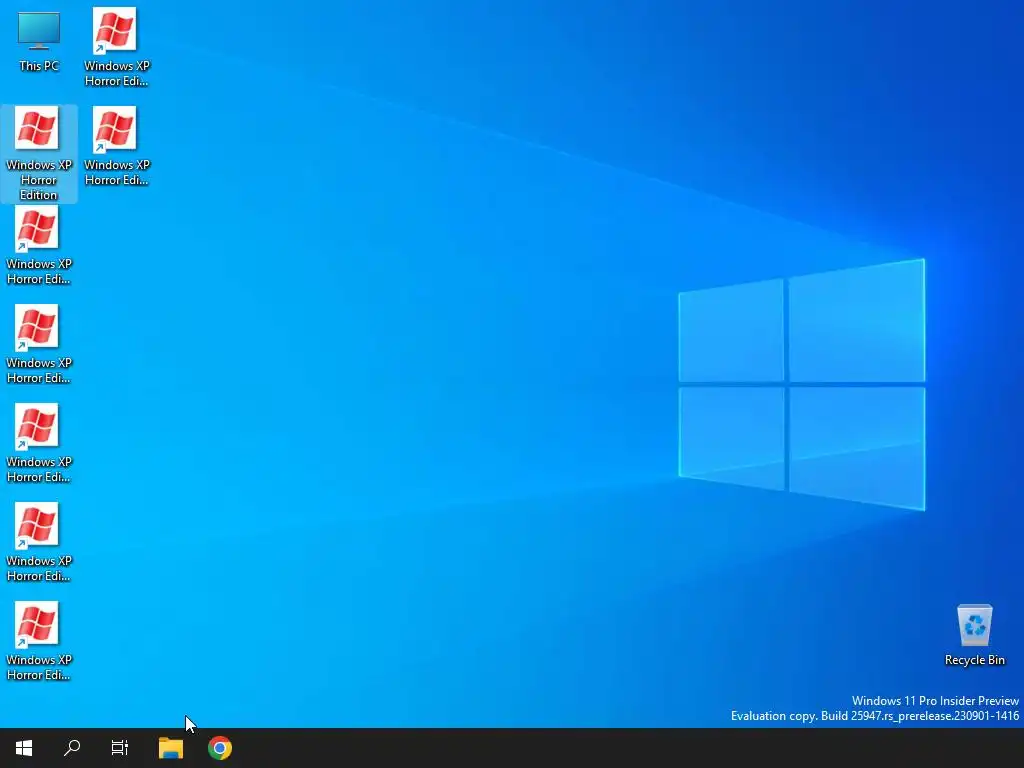Launch Google Chrome from taskbar
Viewport: 1024px width, 768px height.
(x=220, y=748)
